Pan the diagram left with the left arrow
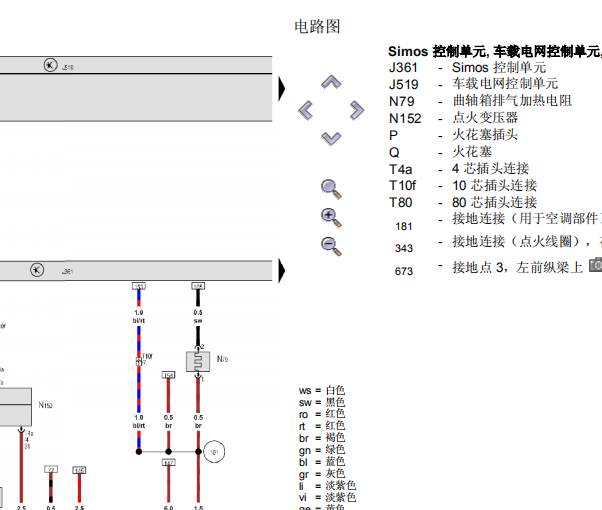This screenshot has height=510, width=602. [306, 111]
